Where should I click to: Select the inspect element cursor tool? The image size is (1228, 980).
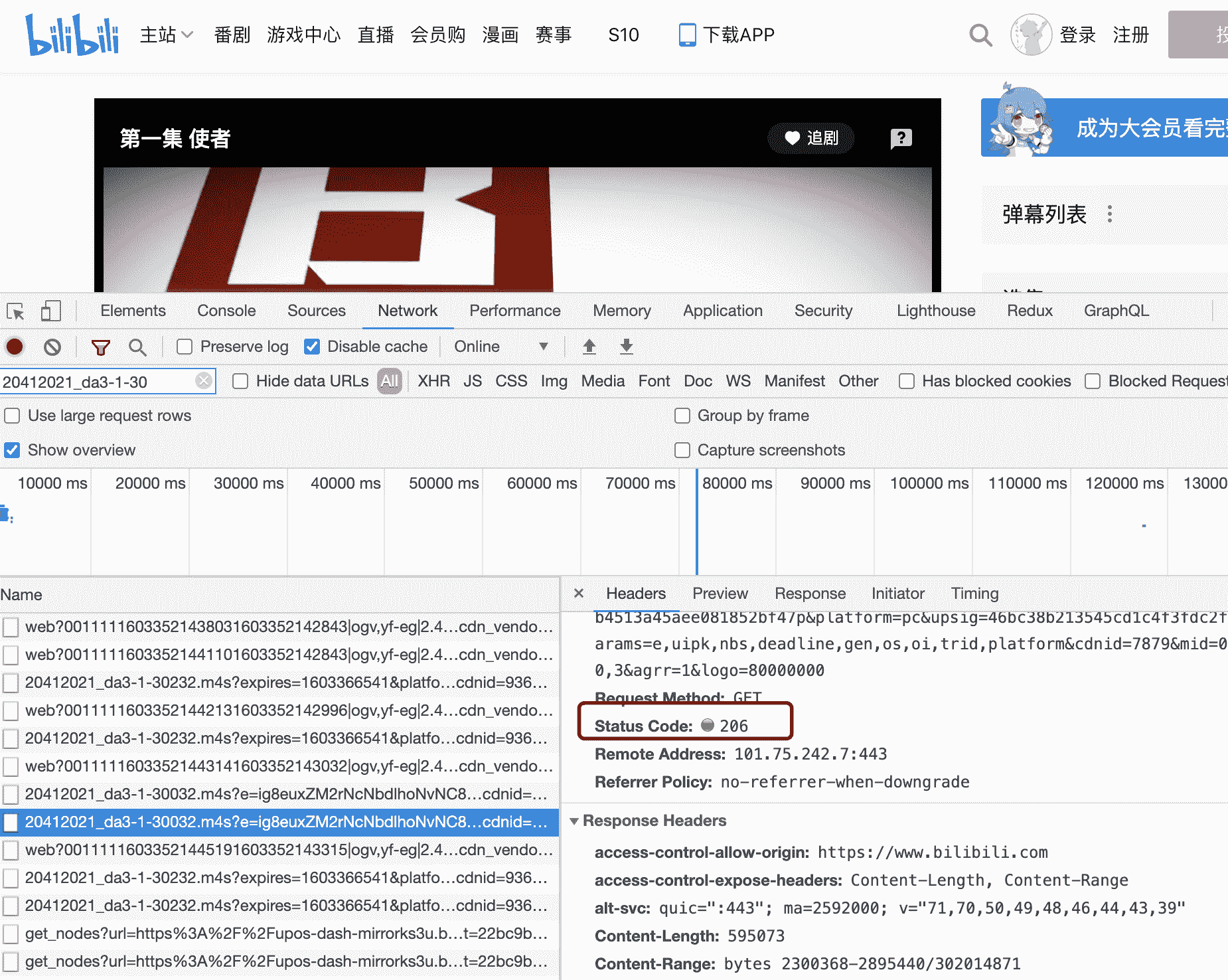(15, 310)
